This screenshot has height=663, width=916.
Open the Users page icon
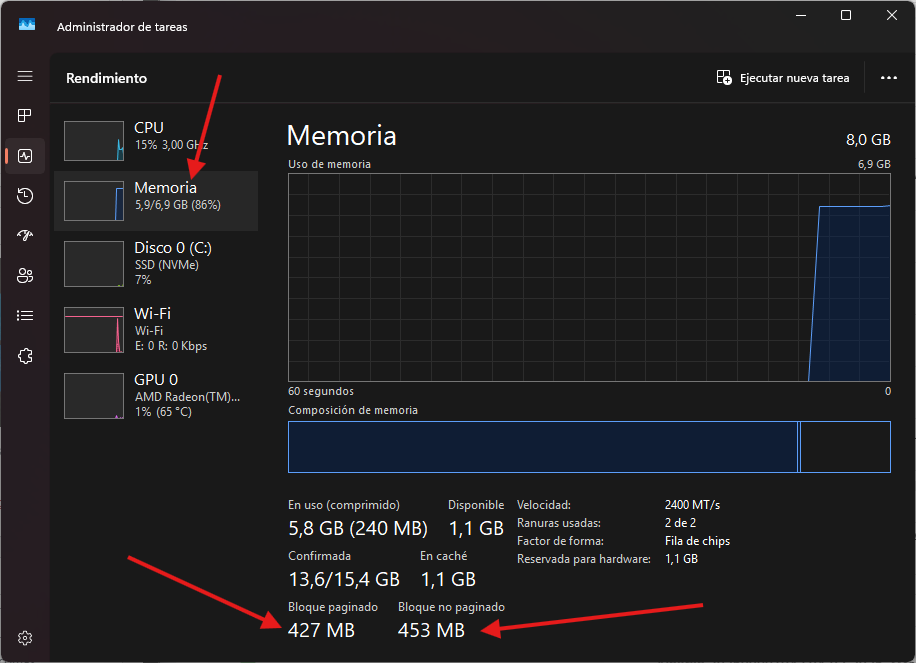click(25, 276)
